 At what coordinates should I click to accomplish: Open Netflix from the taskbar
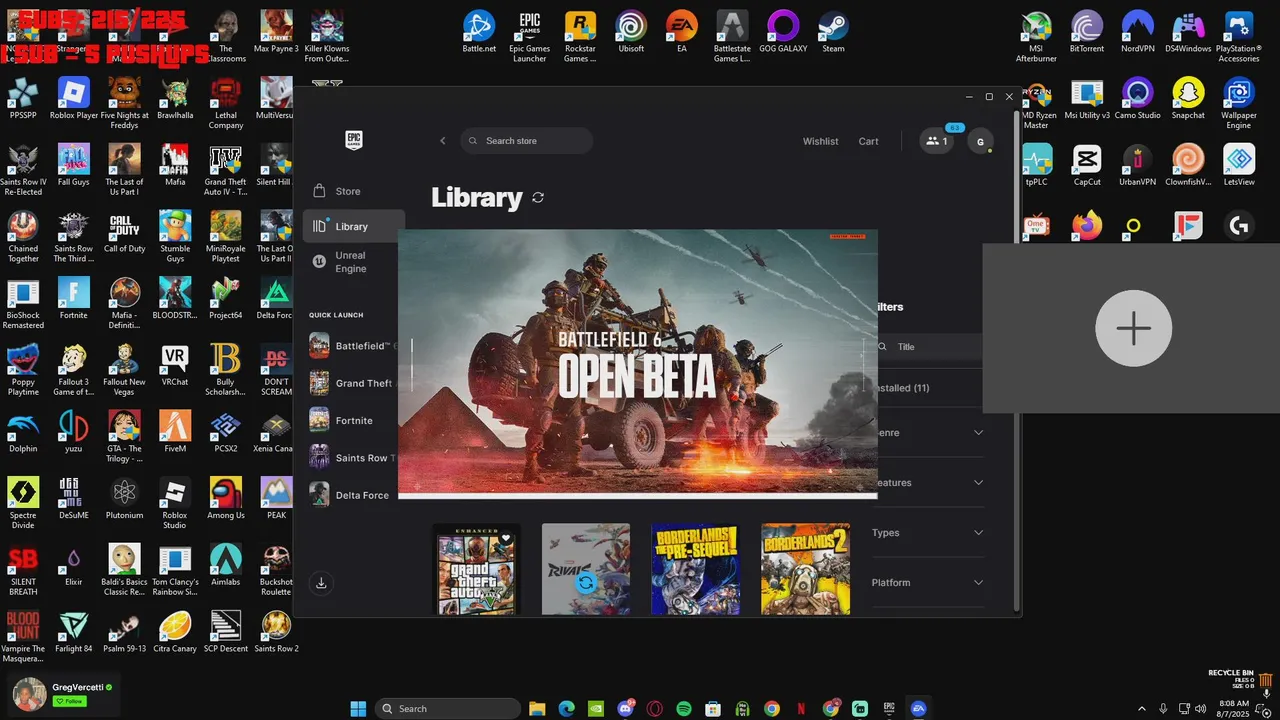coord(801,709)
